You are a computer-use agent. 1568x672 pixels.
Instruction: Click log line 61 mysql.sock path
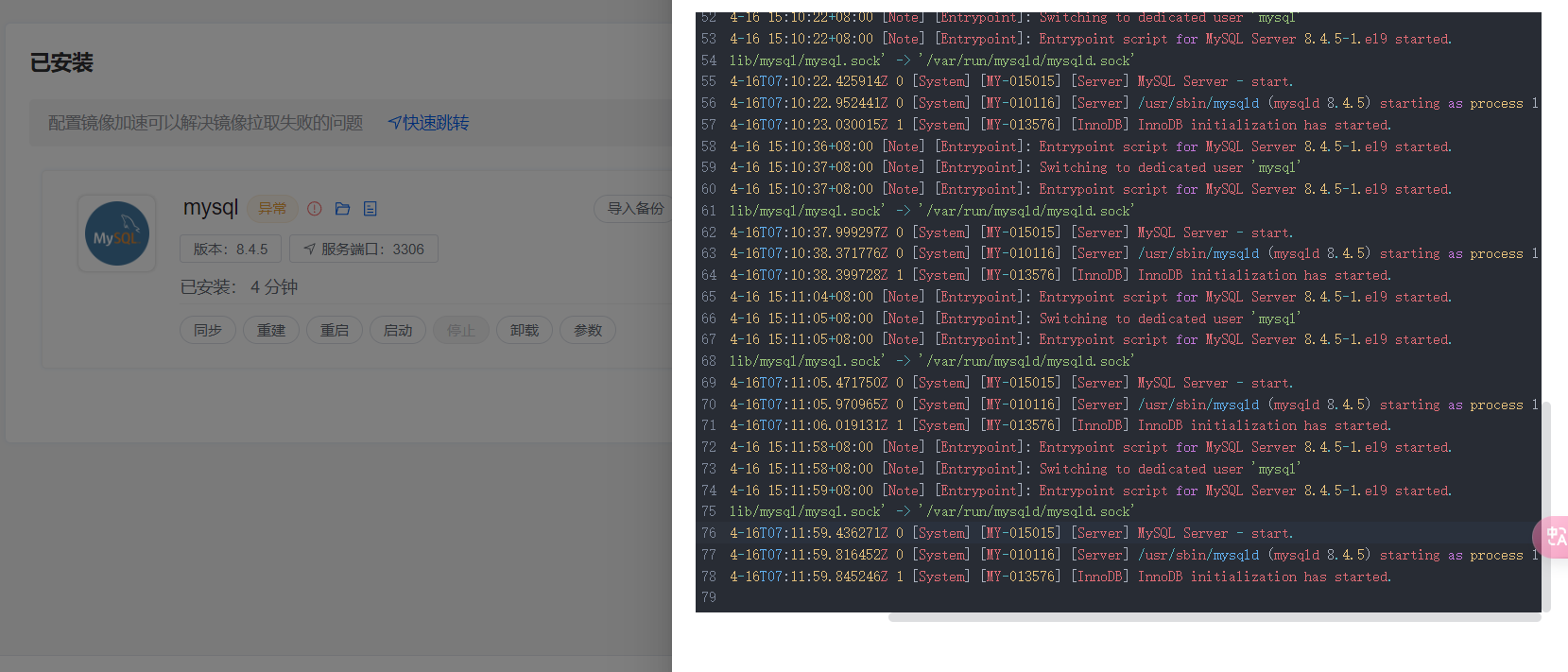point(932,211)
